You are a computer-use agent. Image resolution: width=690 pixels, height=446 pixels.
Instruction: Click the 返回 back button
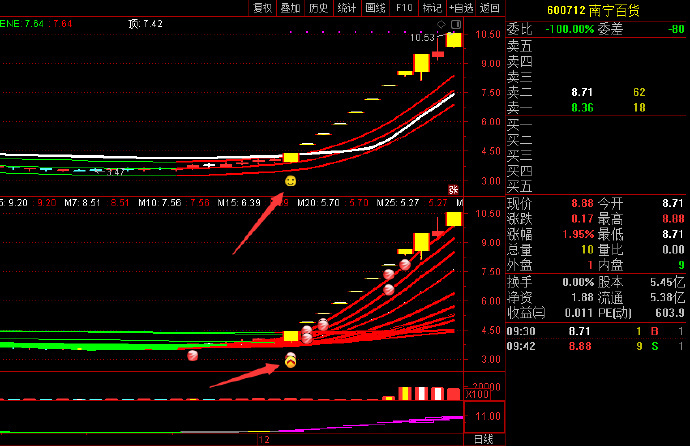click(489, 8)
